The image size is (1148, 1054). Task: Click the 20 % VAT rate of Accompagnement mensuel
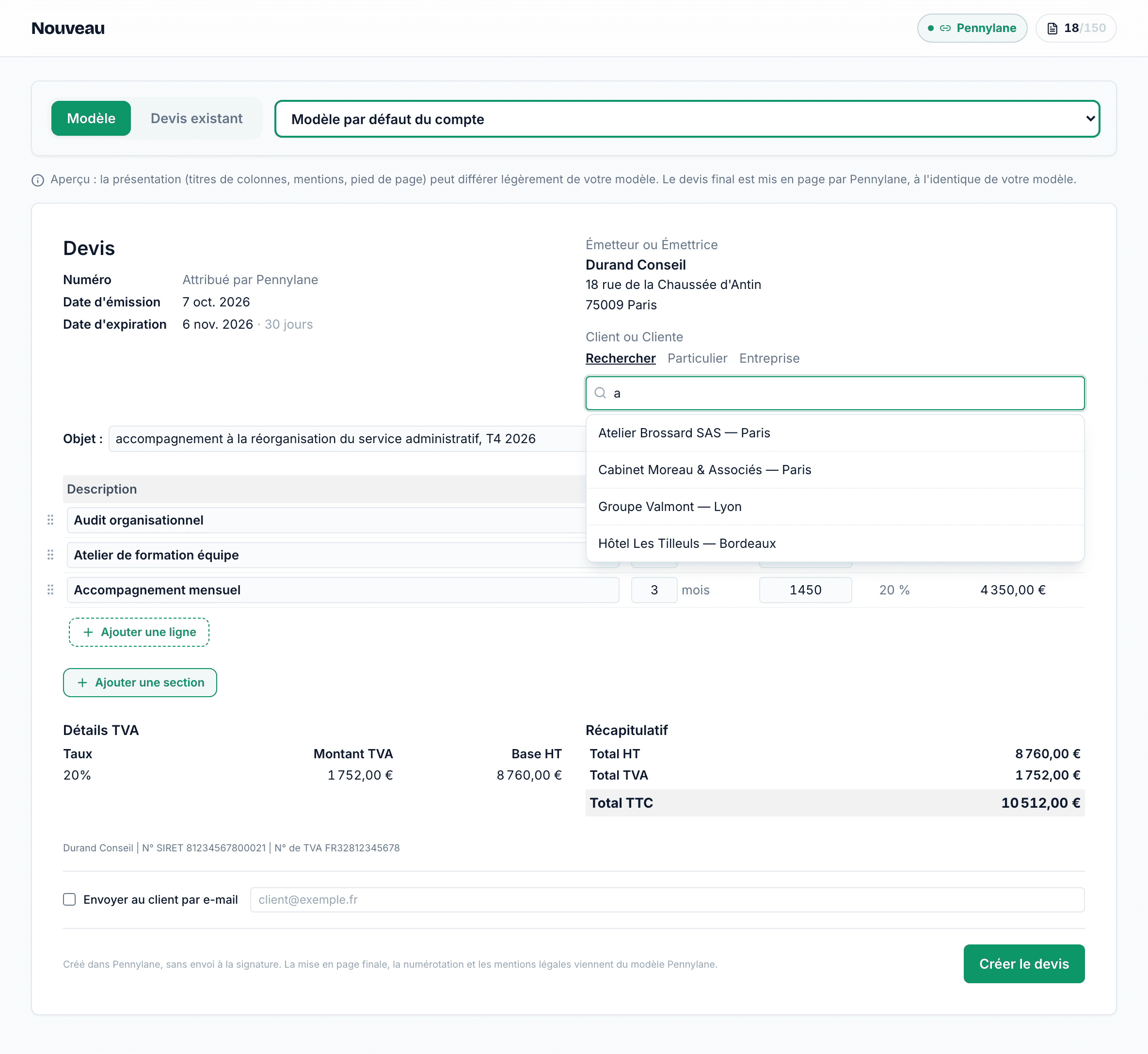[x=894, y=590]
